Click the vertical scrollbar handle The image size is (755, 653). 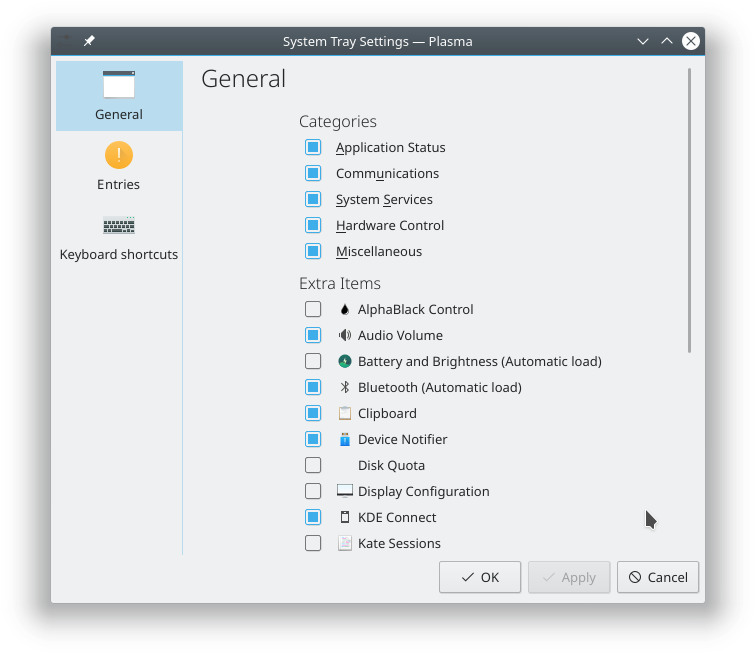click(x=690, y=210)
